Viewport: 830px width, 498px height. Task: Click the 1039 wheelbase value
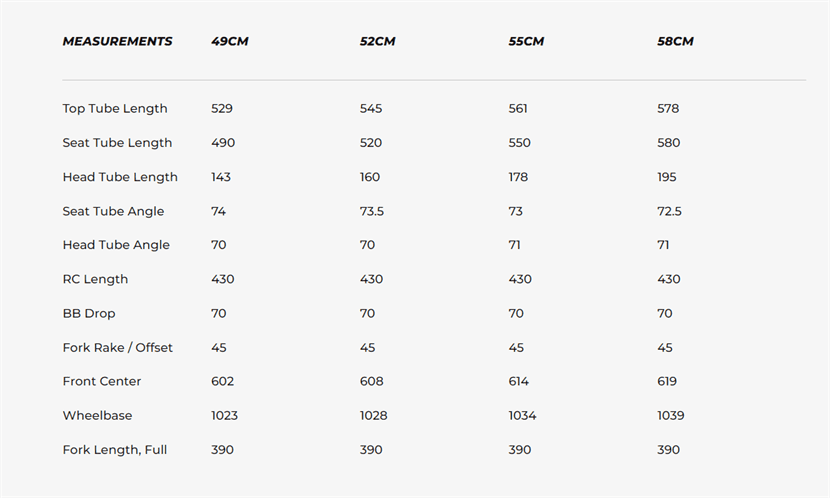point(672,415)
